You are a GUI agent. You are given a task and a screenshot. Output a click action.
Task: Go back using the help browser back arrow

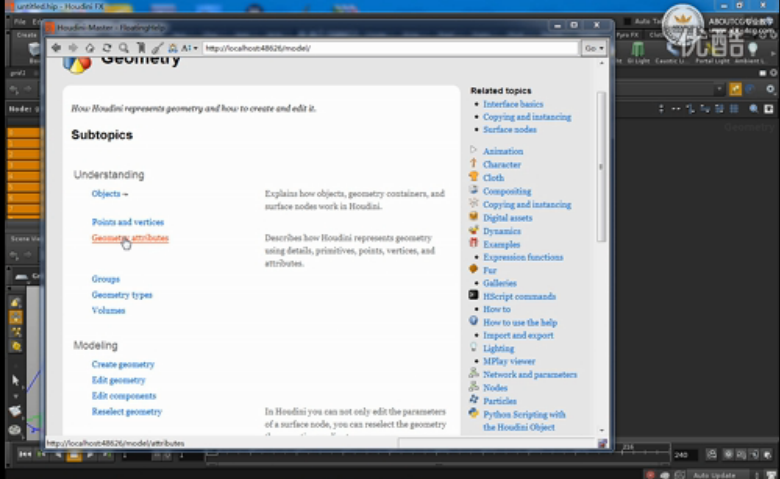pos(56,48)
